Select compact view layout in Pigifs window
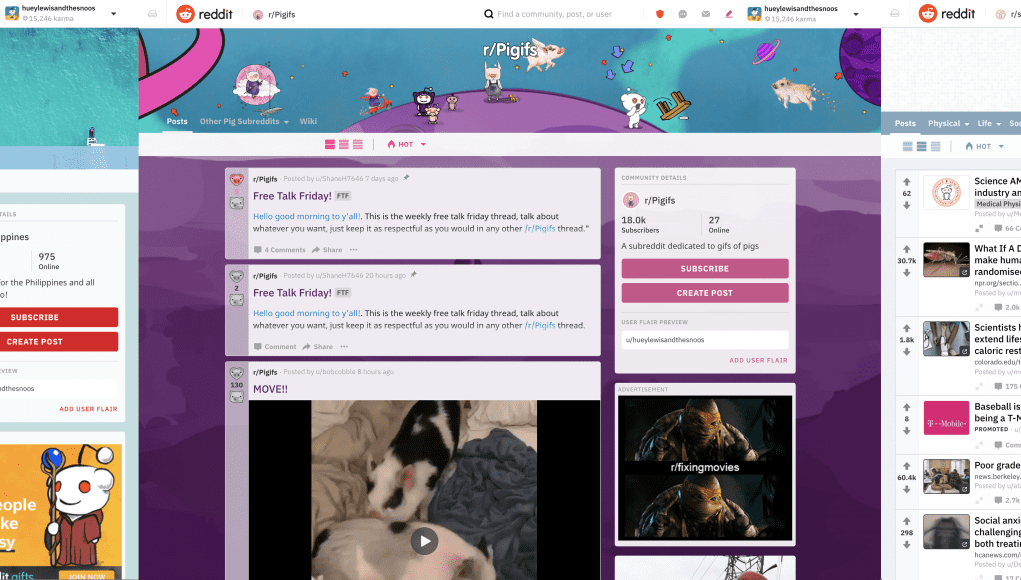The image size is (1021, 580). click(x=358, y=145)
